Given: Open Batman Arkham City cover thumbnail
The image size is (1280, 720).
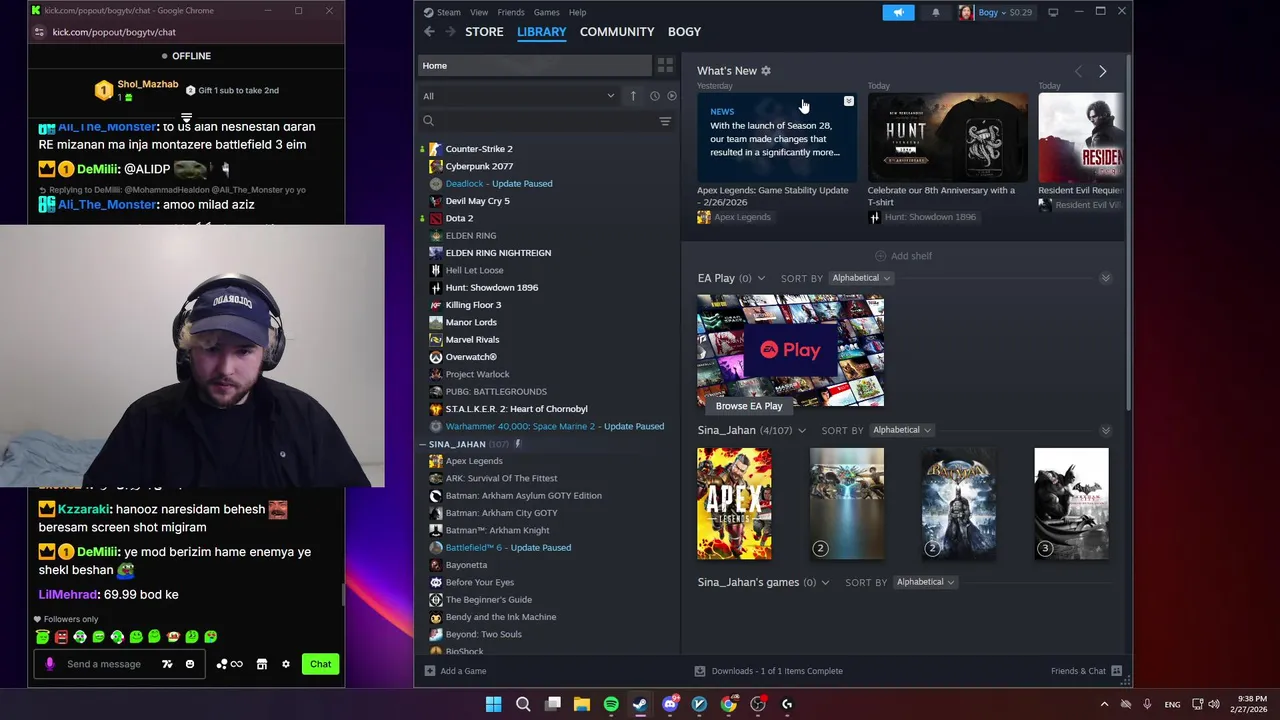Looking at the screenshot, I should [x=1071, y=503].
